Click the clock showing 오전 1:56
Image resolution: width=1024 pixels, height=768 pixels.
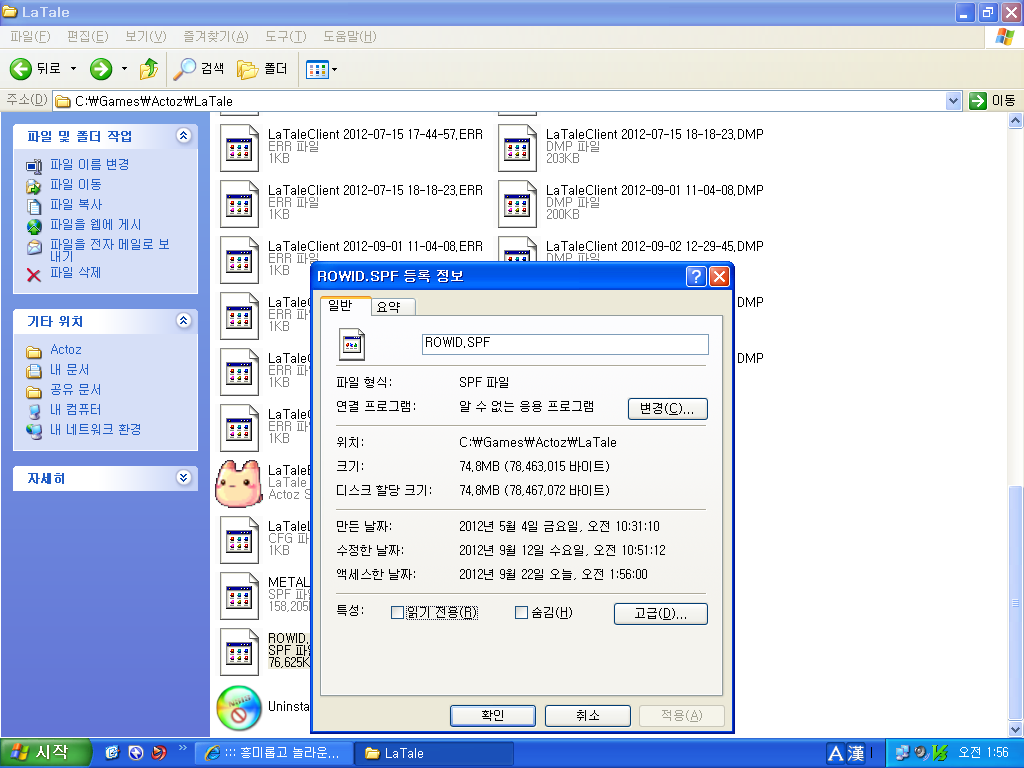point(984,753)
